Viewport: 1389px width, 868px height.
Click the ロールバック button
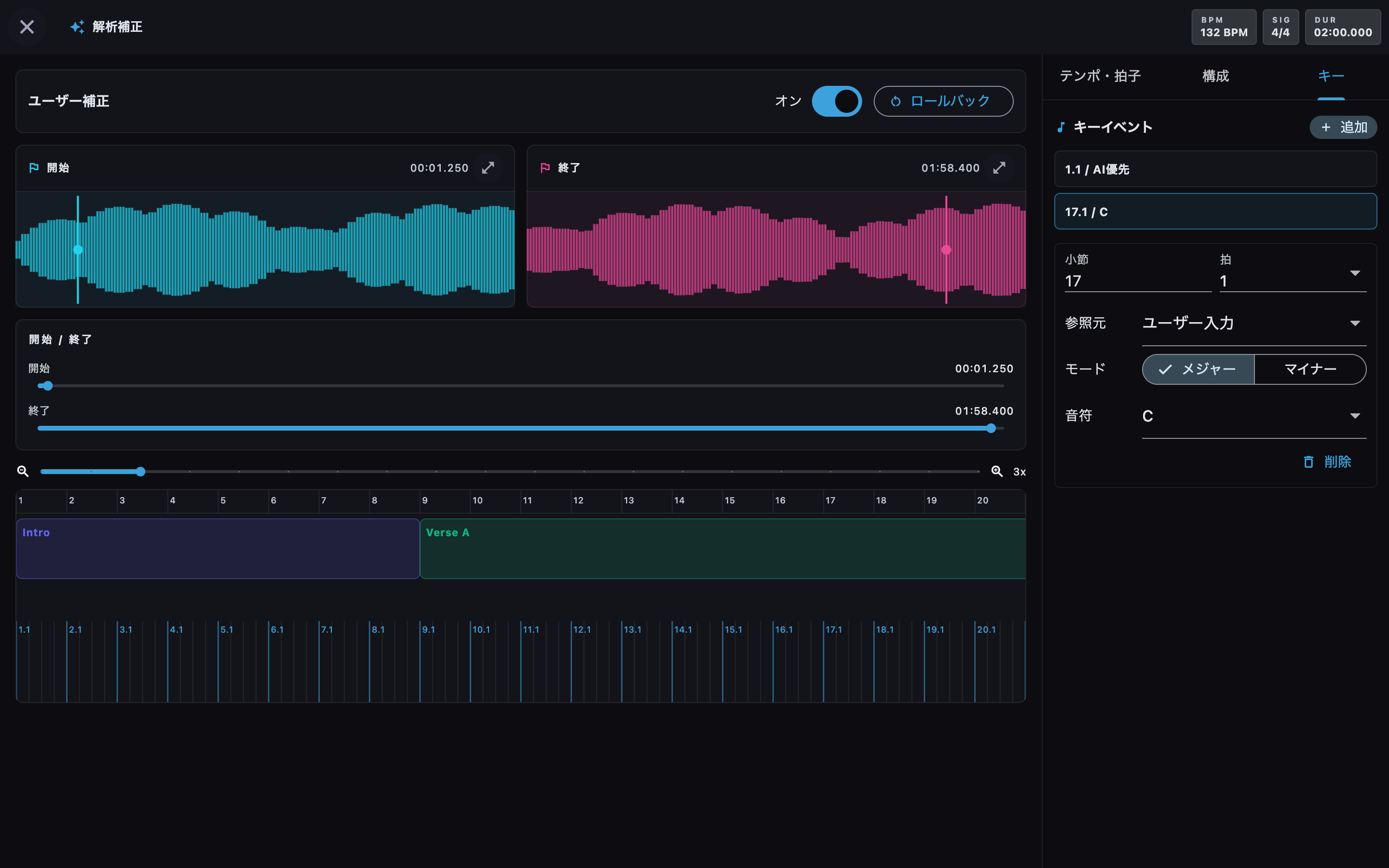tap(943, 101)
